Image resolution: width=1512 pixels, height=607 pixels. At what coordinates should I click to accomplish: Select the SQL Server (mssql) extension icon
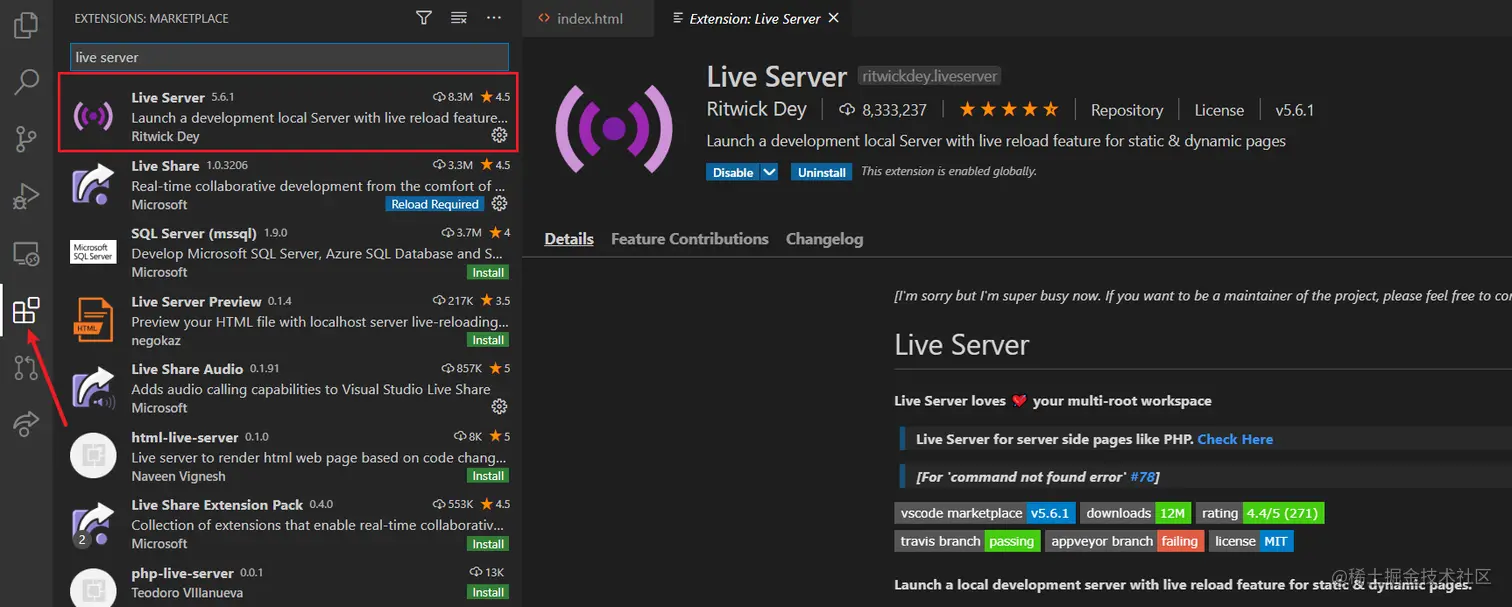93,252
